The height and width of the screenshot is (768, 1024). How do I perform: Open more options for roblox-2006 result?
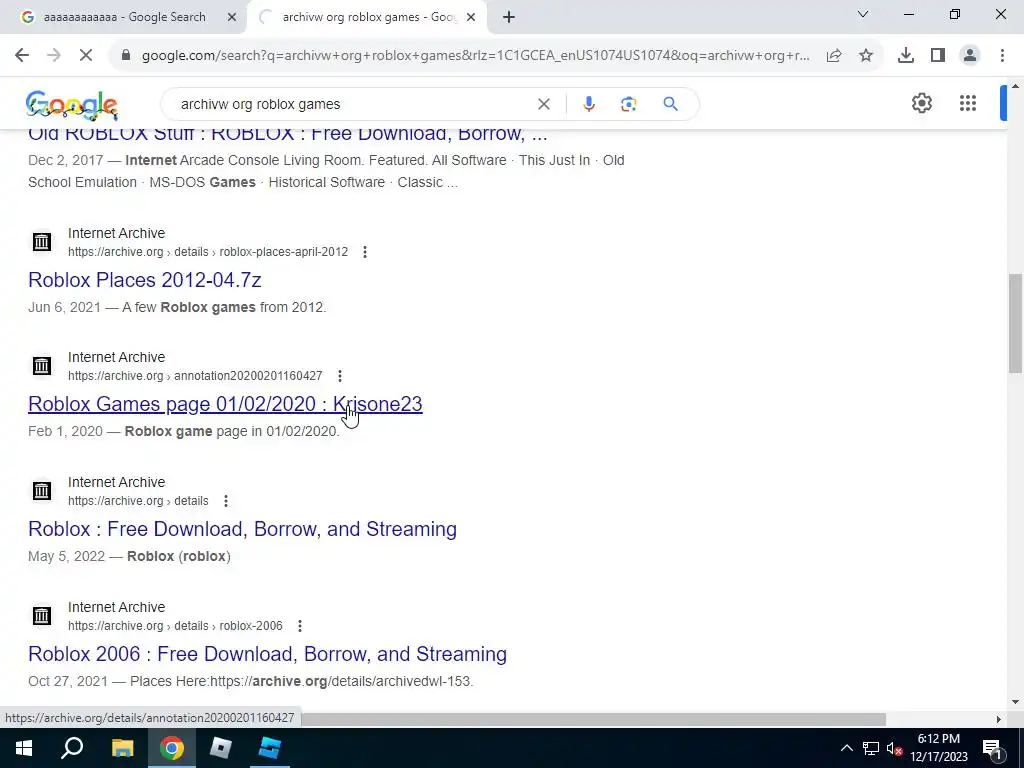coord(300,626)
